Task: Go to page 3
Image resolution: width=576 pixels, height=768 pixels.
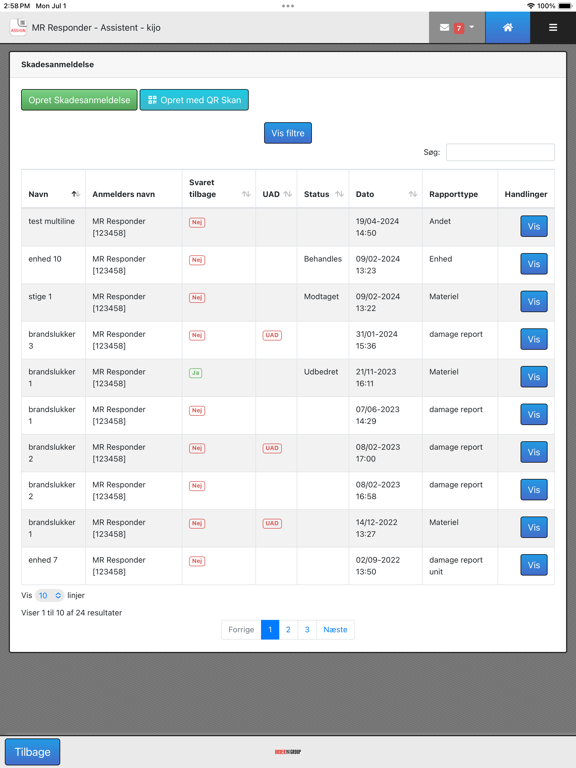Action: [307, 630]
